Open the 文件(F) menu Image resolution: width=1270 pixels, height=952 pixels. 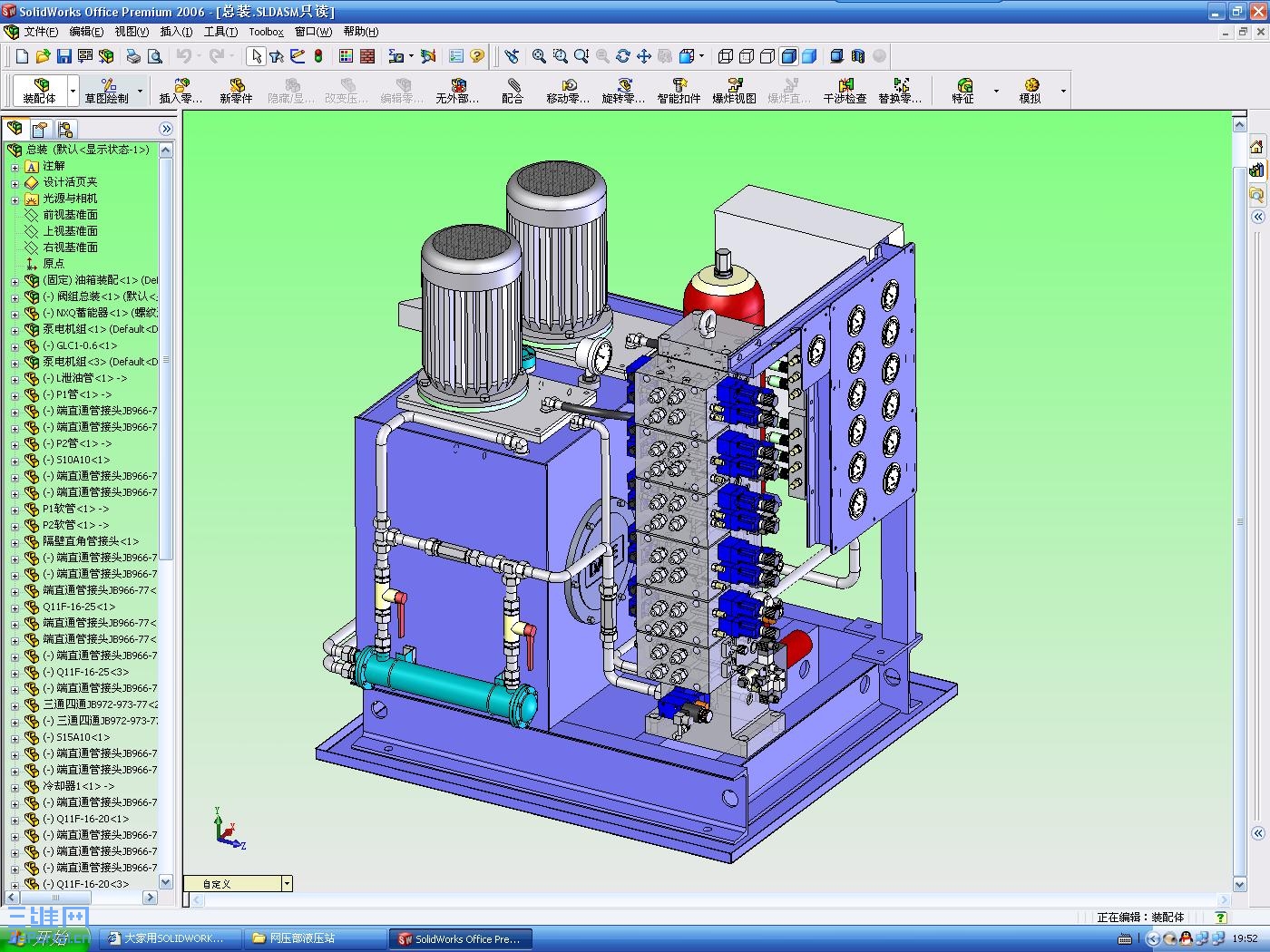tap(41, 32)
